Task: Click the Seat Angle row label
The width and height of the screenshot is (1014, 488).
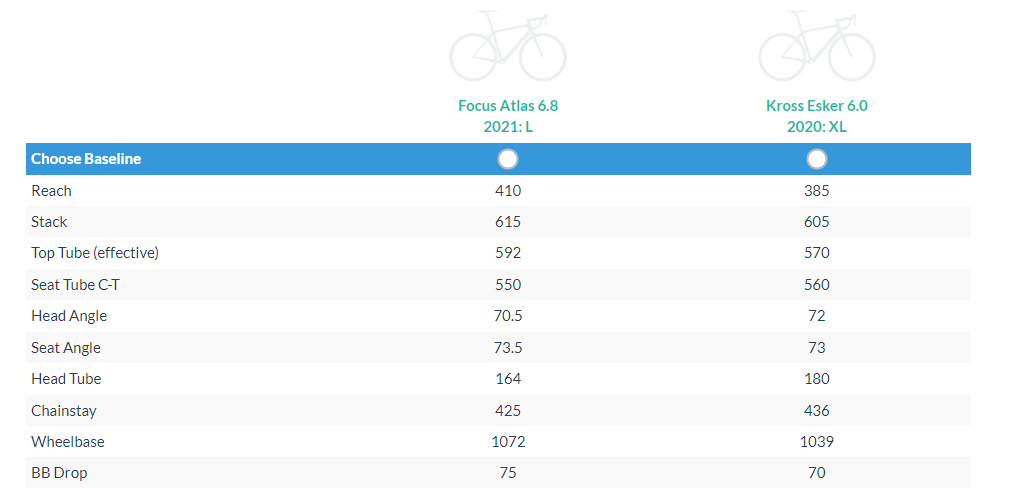Action: pos(66,348)
